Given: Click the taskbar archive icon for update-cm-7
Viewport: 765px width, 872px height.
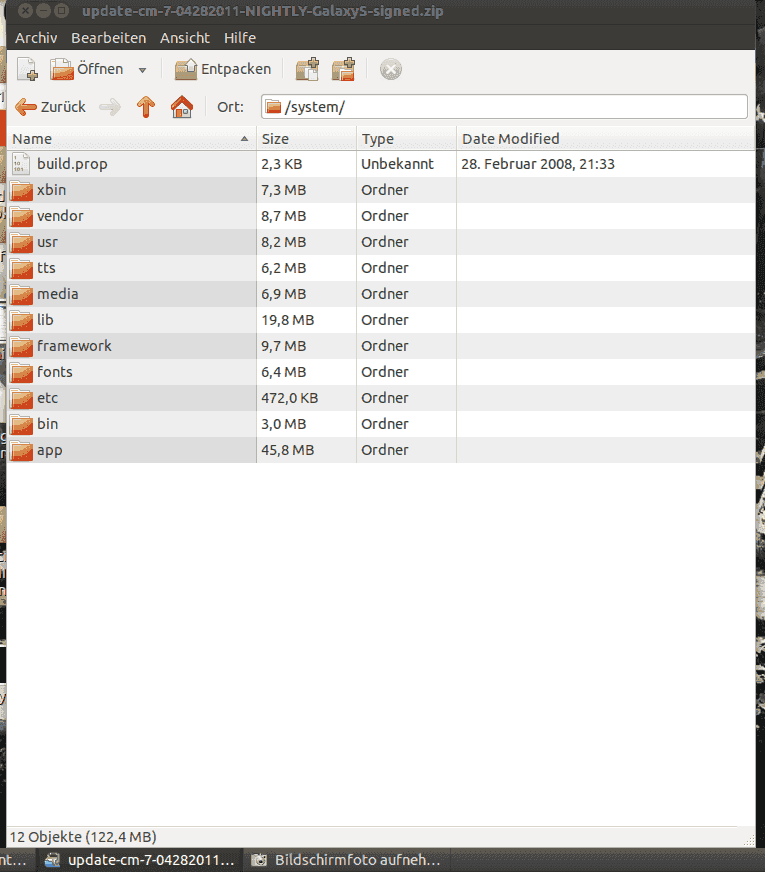Looking at the screenshot, I should pyautogui.click(x=53, y=860).
